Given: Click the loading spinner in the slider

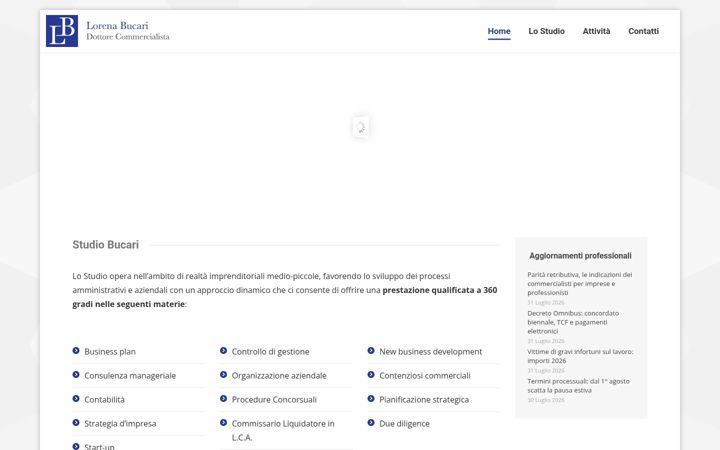Looking at the screenshot, I should pyautogui.click(x=360, y=127).
